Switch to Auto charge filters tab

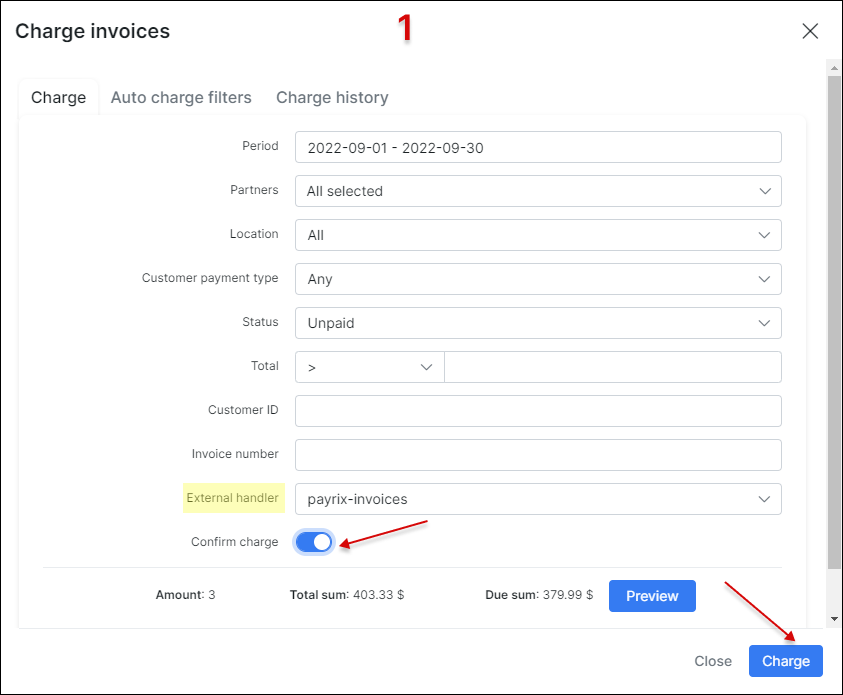tap(181, 97)
